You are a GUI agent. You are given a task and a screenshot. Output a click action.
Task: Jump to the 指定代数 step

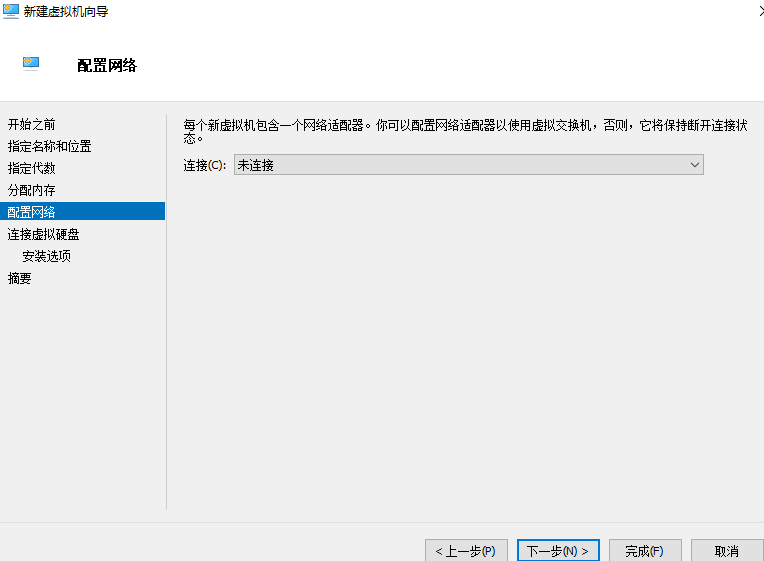tap(32, 168)
